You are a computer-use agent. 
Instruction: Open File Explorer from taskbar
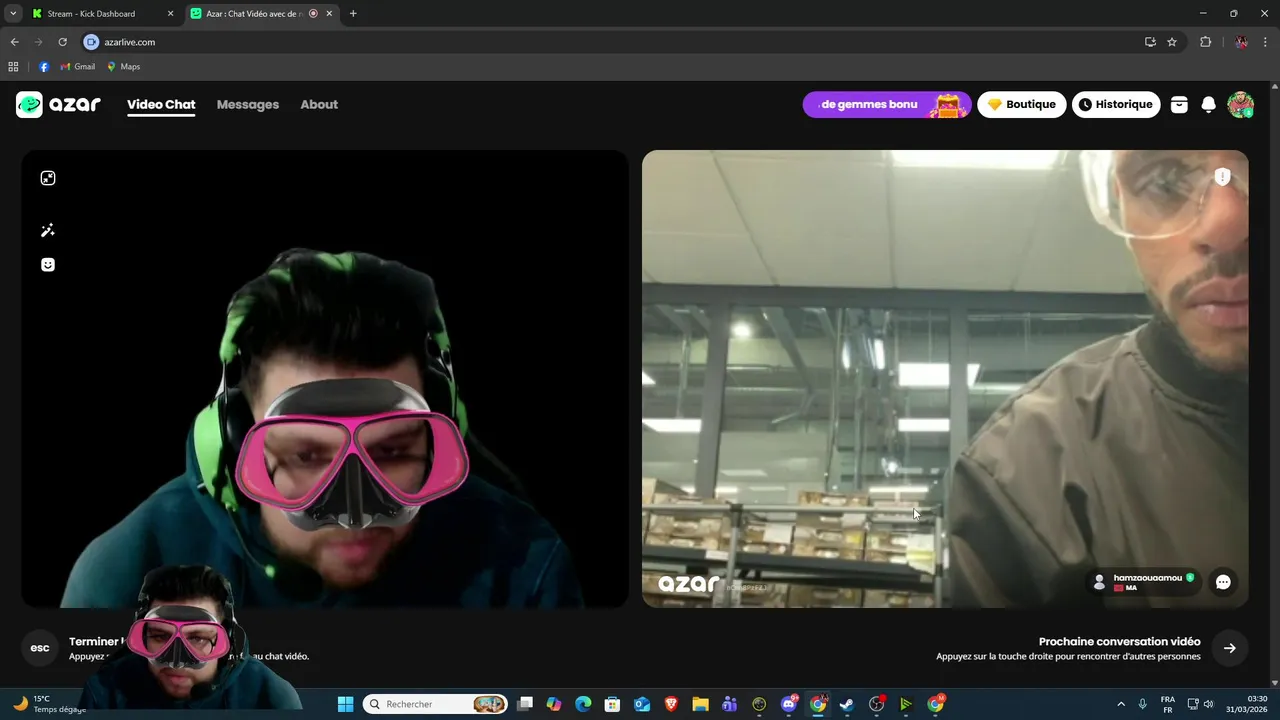(700, 704)
